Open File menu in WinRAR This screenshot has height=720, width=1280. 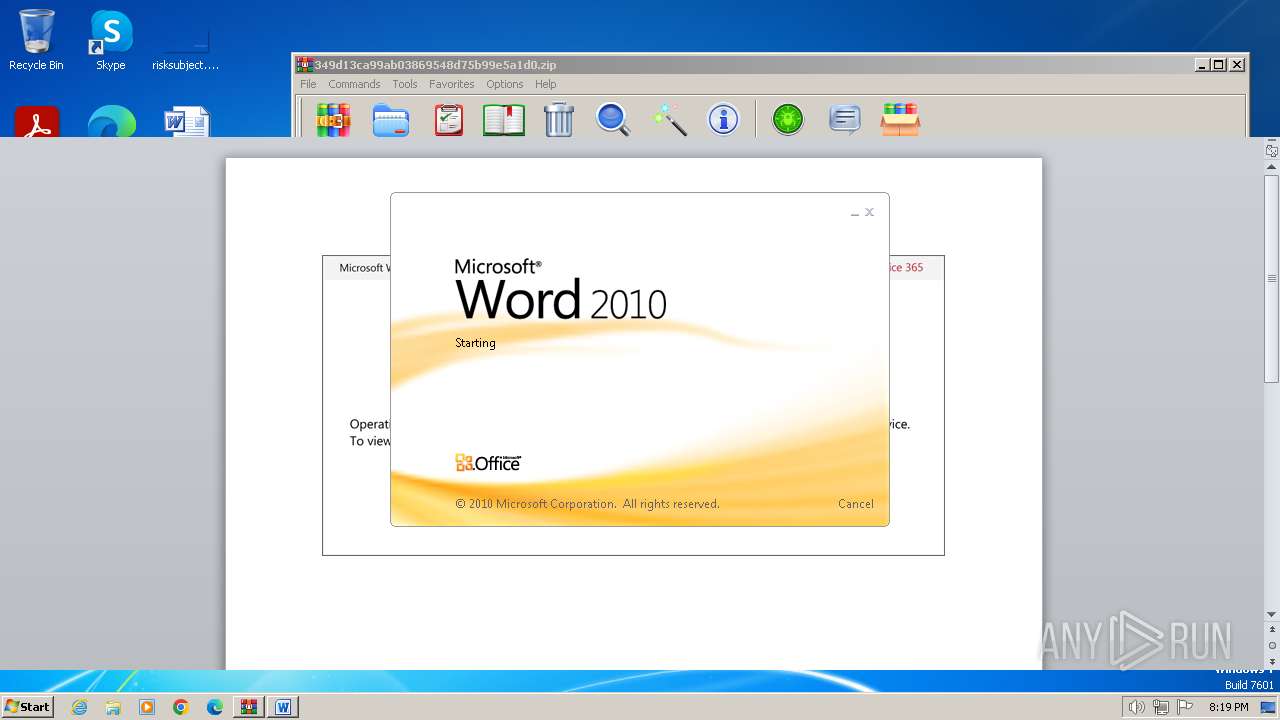click(308, 84)
